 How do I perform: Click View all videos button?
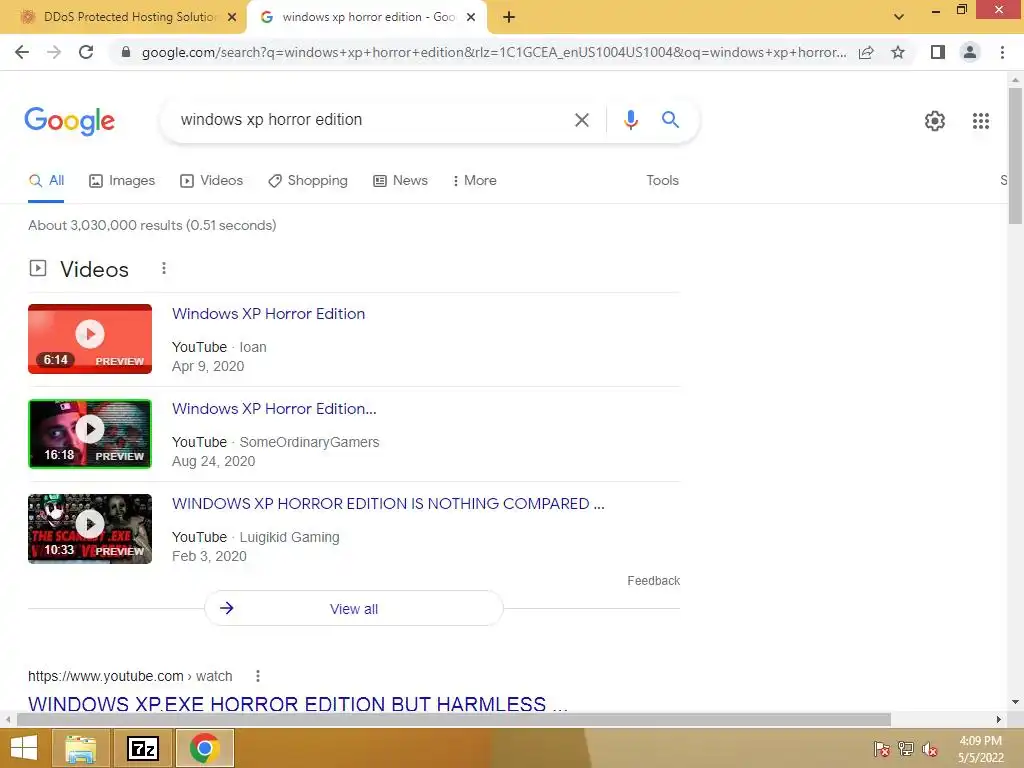tap(354, 609)
